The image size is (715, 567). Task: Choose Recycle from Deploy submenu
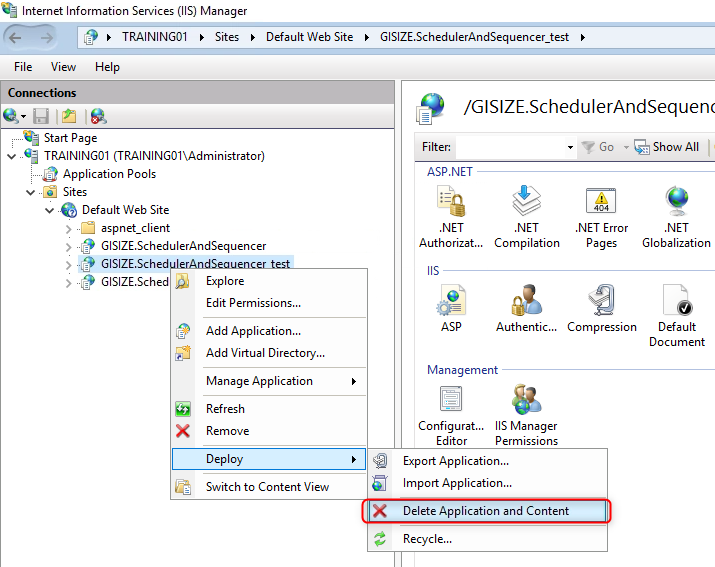487,539
